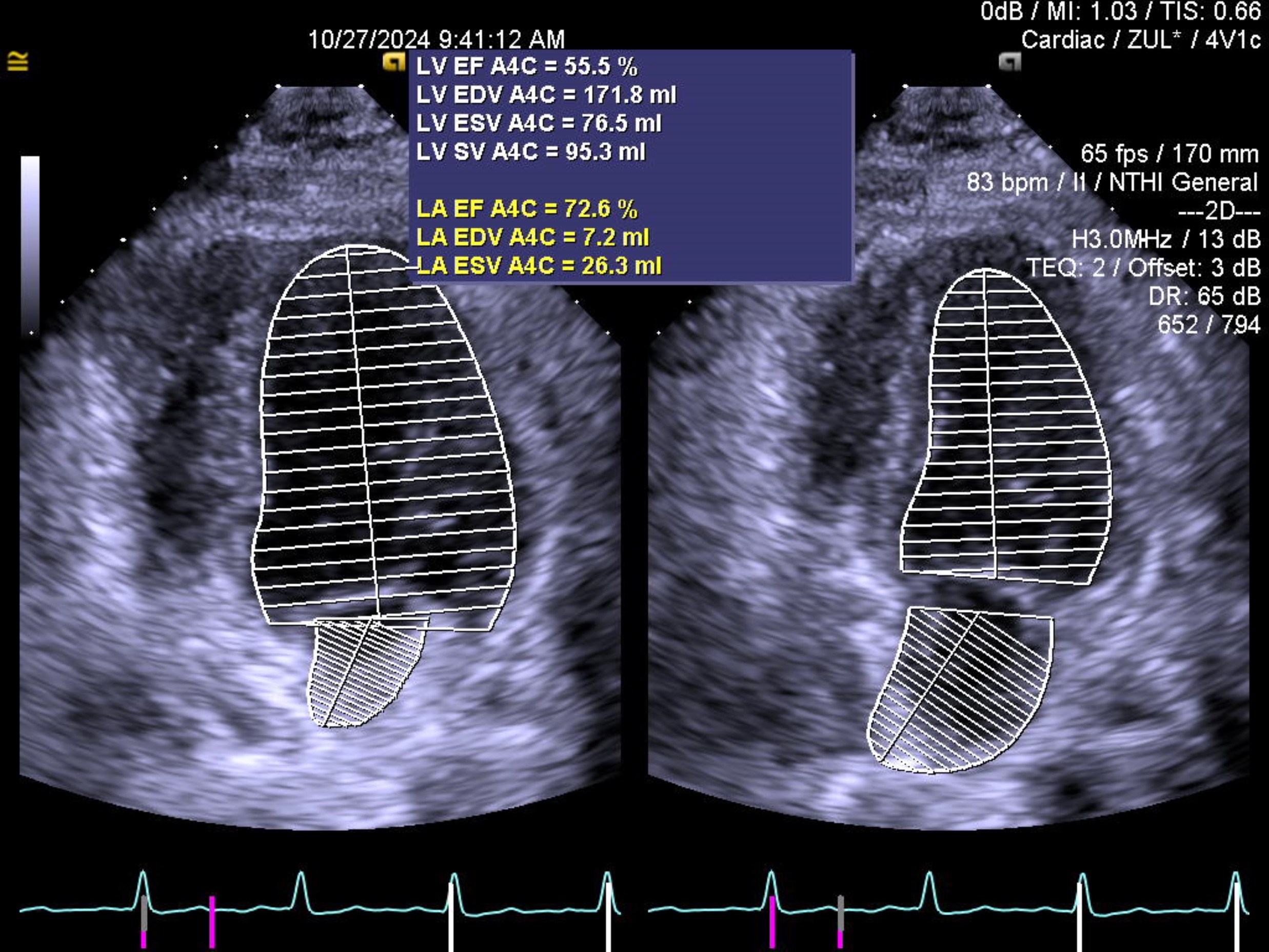Click the full magenta marker on left ECG strip
The height and width of the screenshot is (952, 1269).
pyautogui.click(x=212, y=921)
